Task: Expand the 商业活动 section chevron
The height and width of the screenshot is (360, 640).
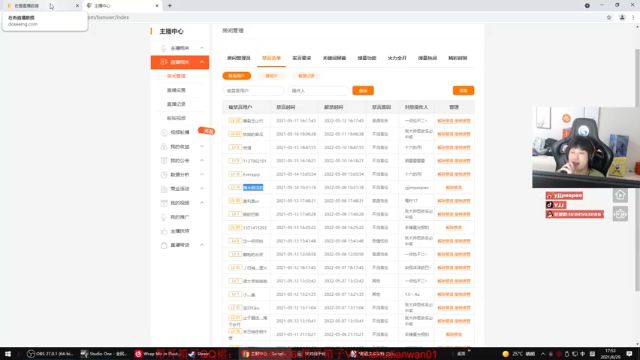Action: [x=202, y=189]
